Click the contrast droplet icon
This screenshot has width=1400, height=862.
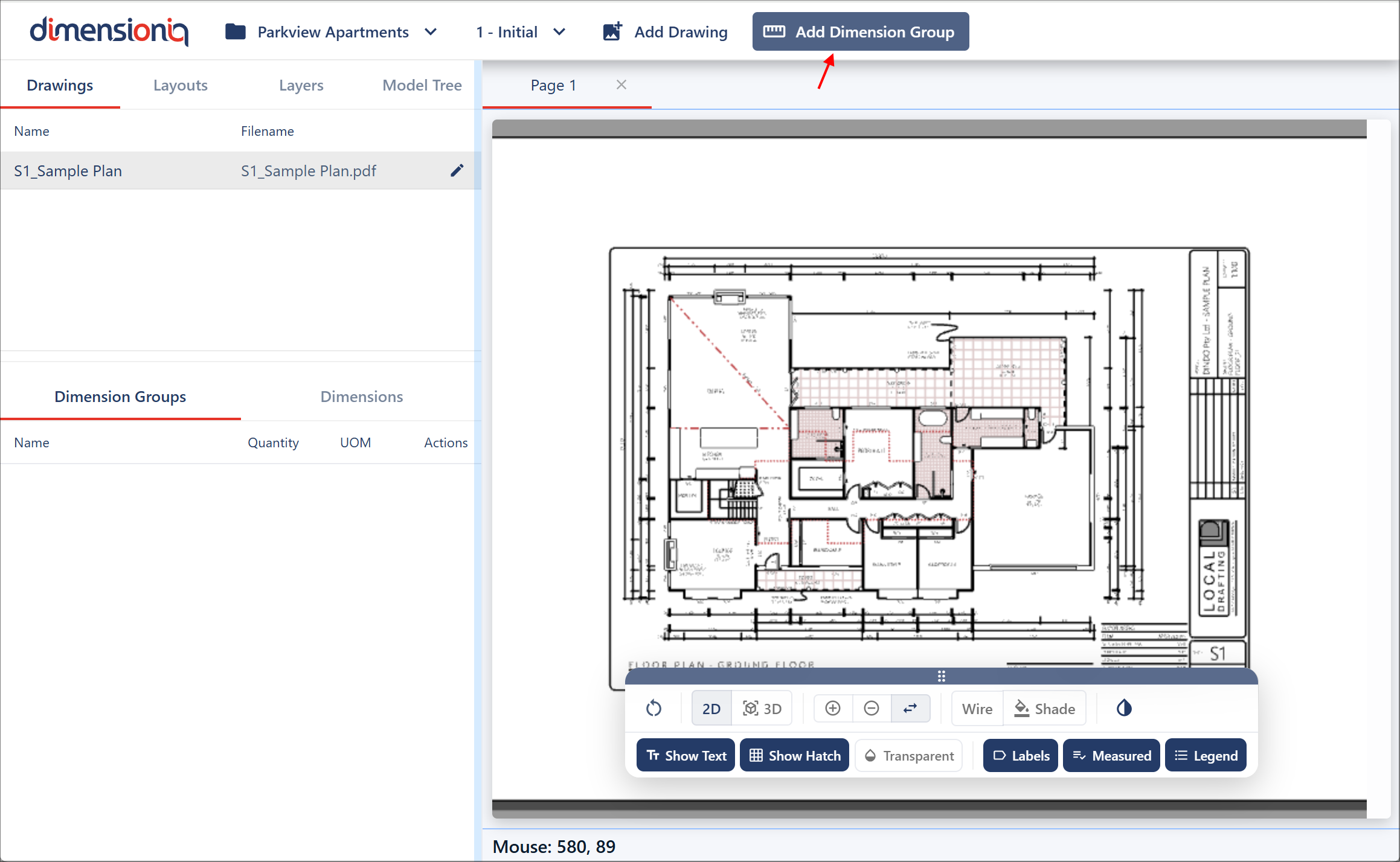1124,708
